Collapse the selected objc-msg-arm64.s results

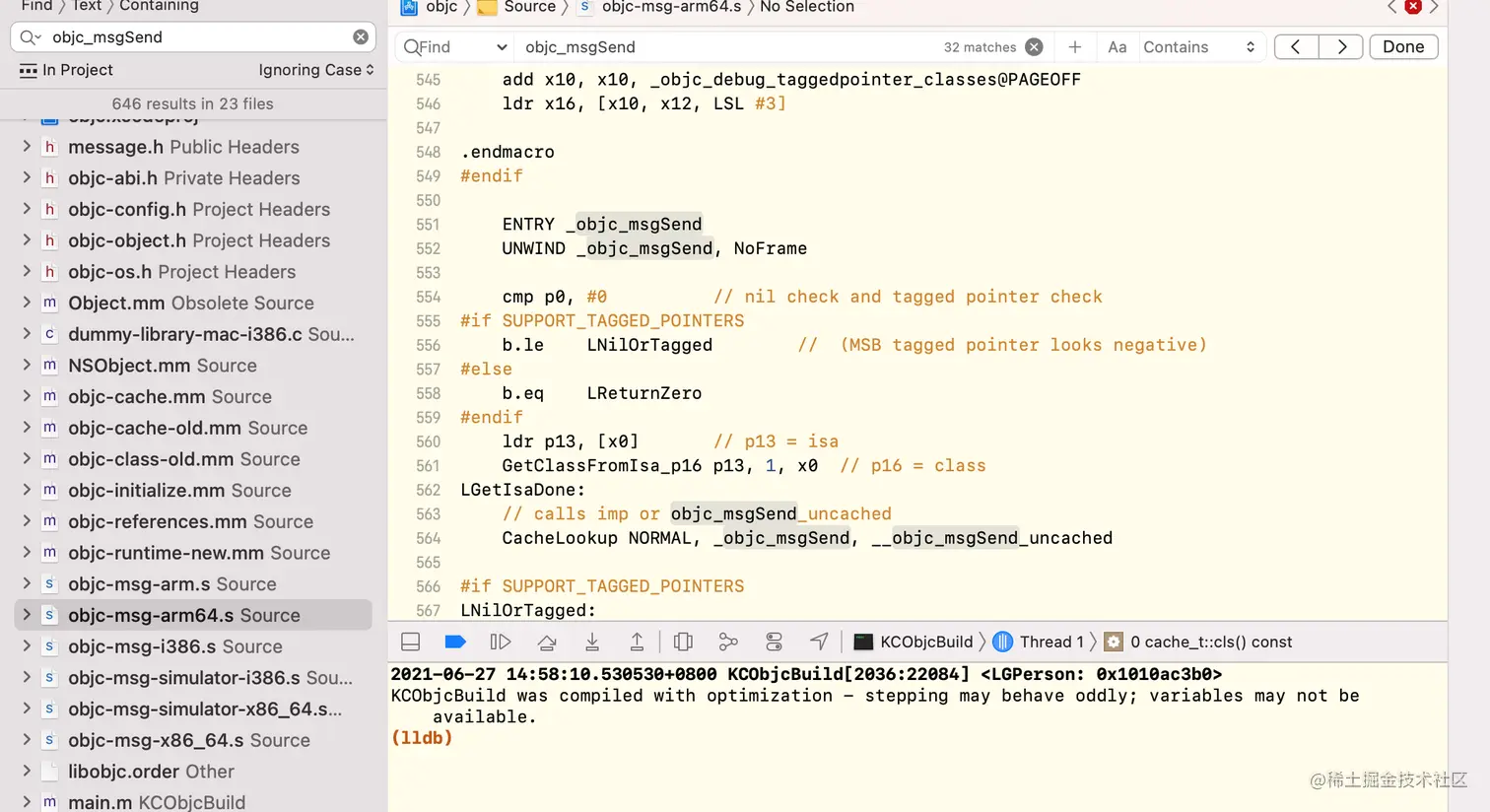pos(27,615)
